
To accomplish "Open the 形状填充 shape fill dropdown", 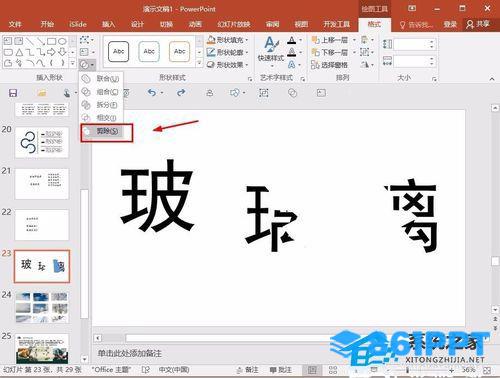I will coord(228,40).
